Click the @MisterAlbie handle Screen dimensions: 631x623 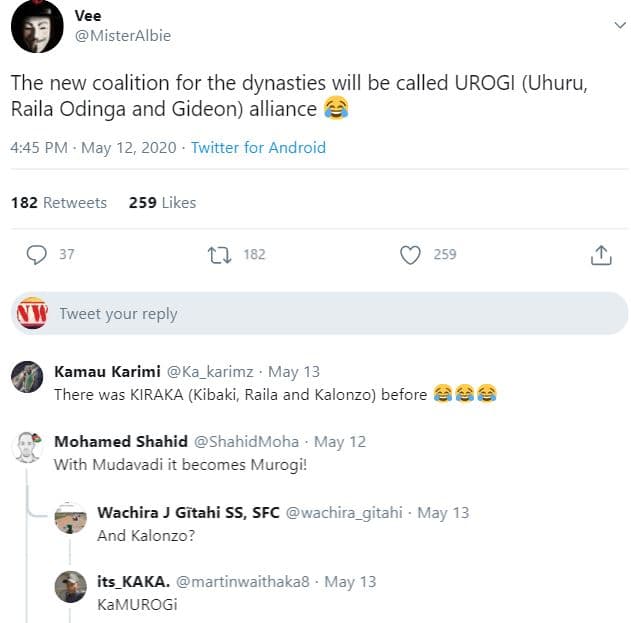click(123, 36)
